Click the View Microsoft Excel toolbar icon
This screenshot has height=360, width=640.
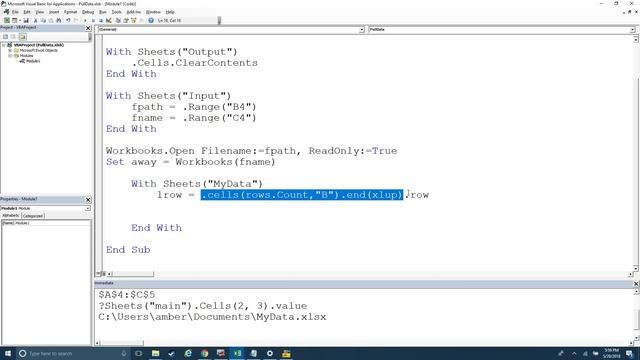[7, 20]
